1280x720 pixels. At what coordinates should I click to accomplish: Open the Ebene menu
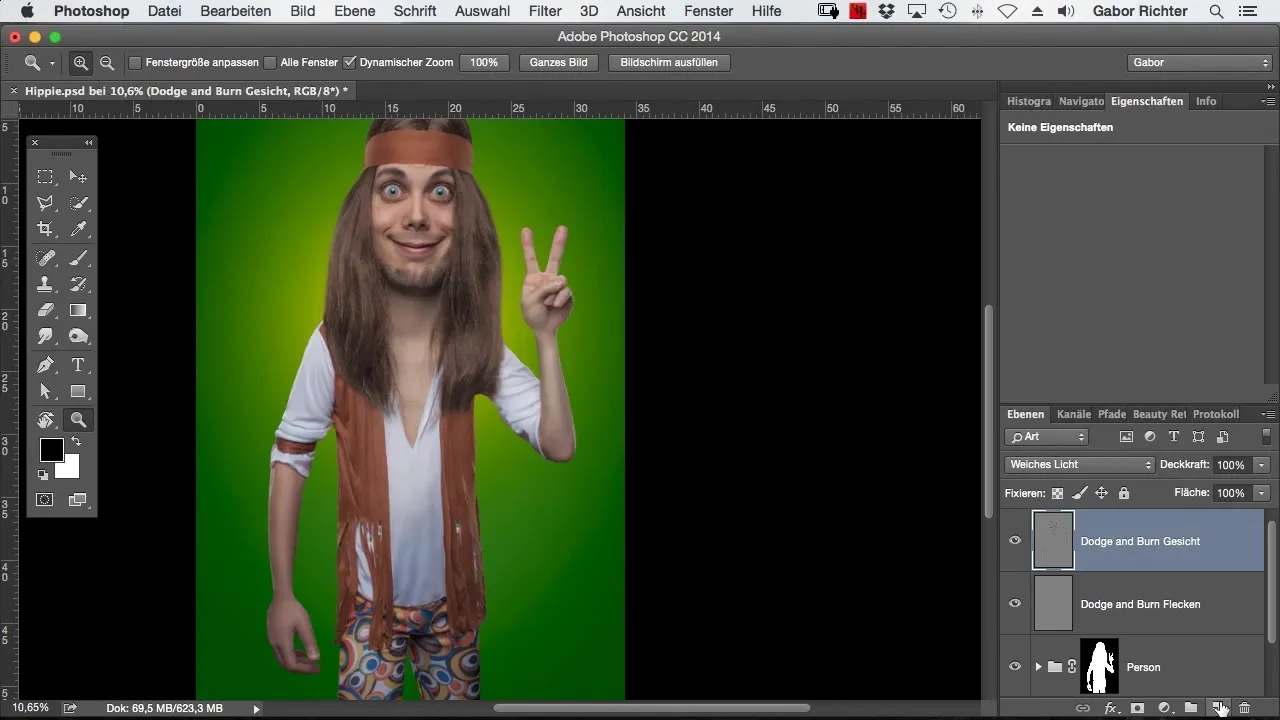[x=355, y=11]
